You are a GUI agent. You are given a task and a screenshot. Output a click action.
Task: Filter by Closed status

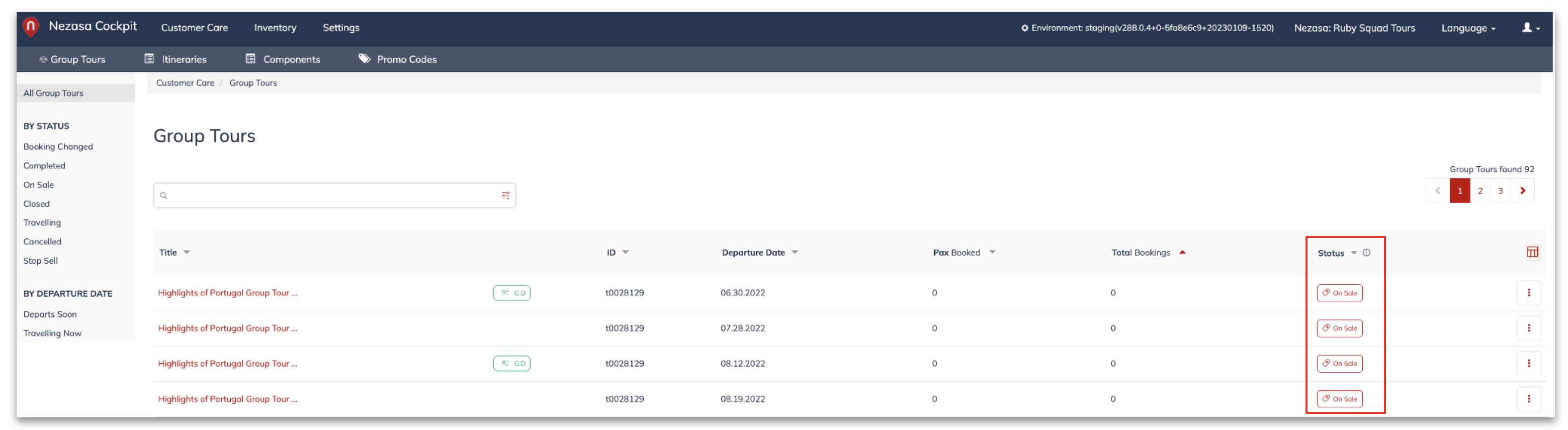(x=36, y=204)
